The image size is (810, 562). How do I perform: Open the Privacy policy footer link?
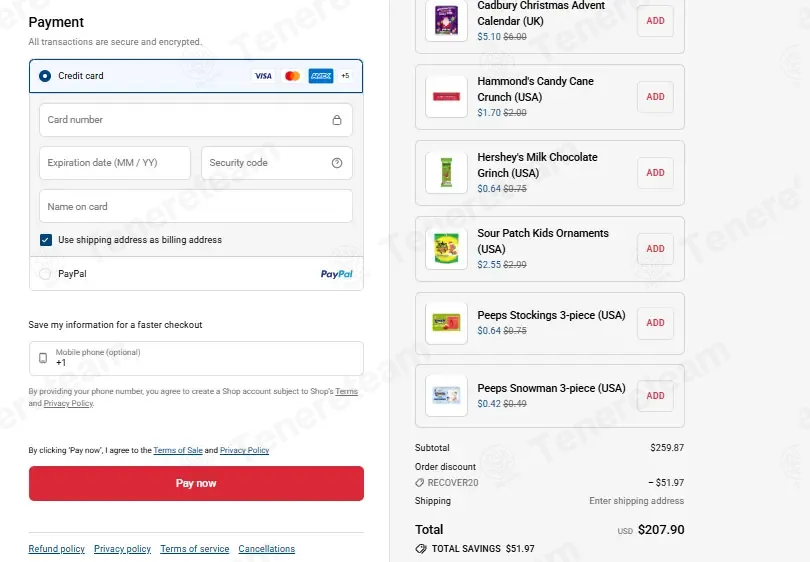click(x=122, y=549)
